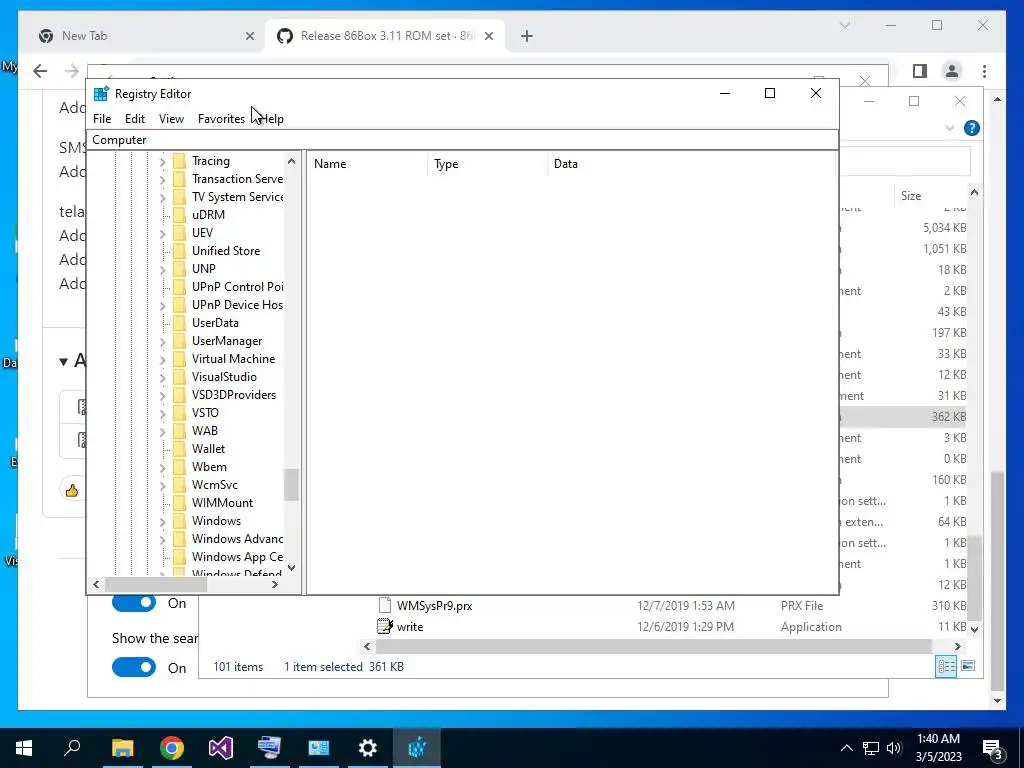Screen dimensions: 1024x768
Task: Open Chrome side panel
Action: click(920, 71)
